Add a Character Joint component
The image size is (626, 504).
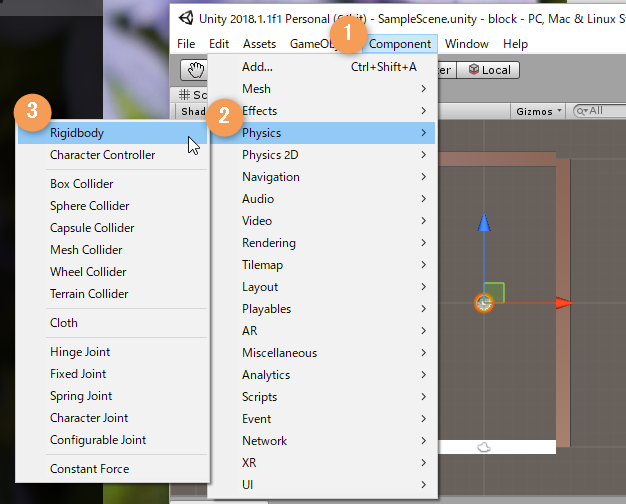pyautogui.click(x=113, y=418)
